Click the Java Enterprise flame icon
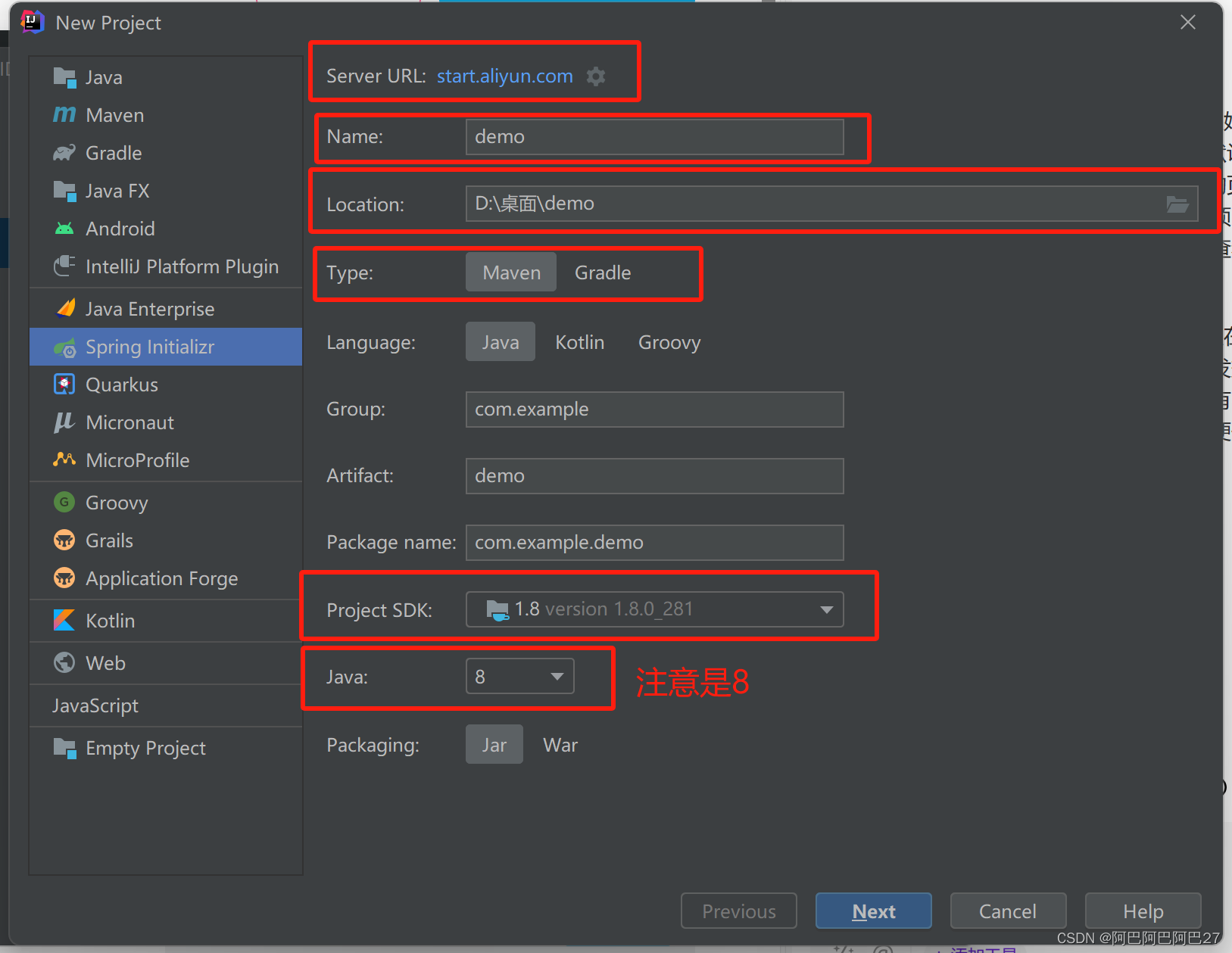 [66, 308]
